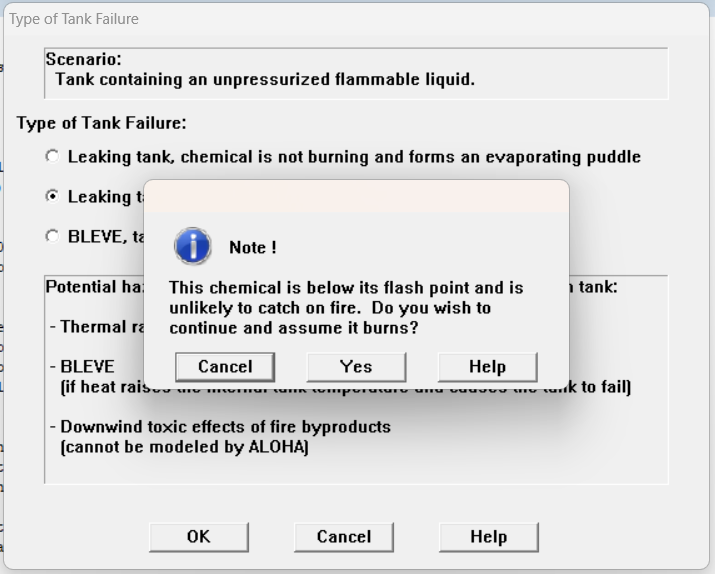This screenshot has height=574, width=715.
Task: Cancel the flash point Note dialog
Action: click(225, 367)
